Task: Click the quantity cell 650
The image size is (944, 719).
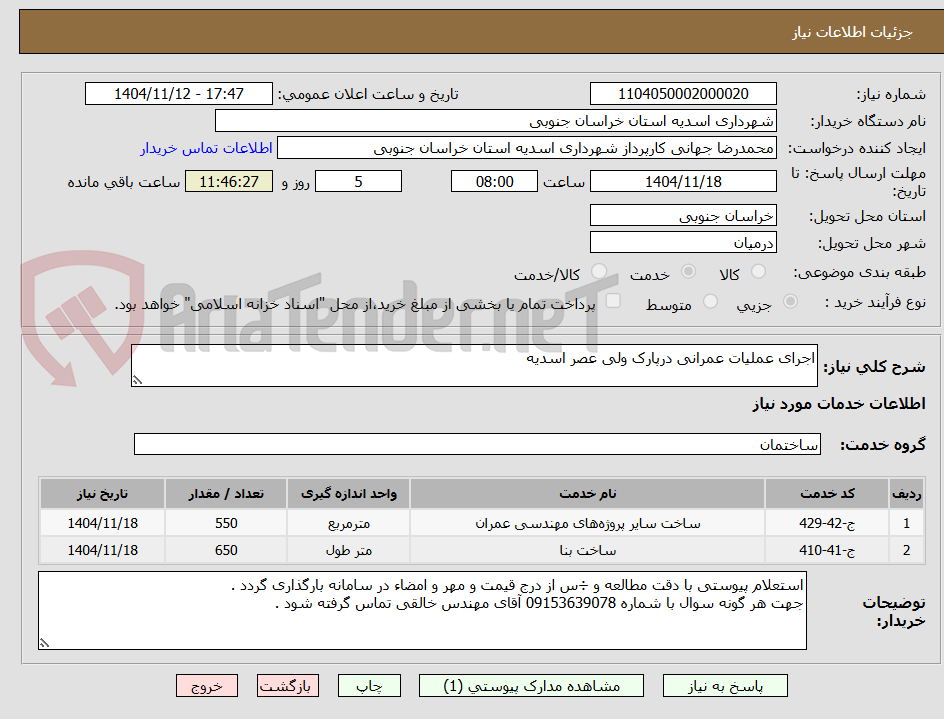Action: 226,550
